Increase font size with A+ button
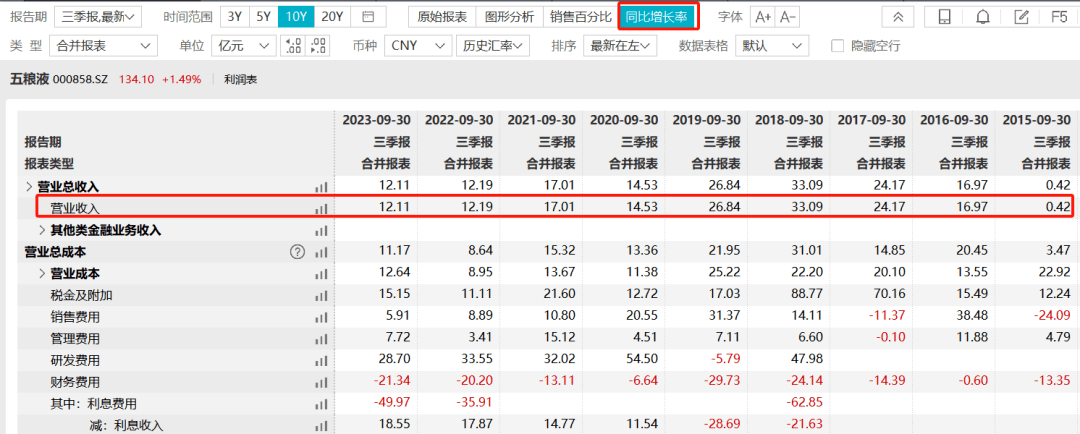1080x434 pixels. click(x=762, y=17)
